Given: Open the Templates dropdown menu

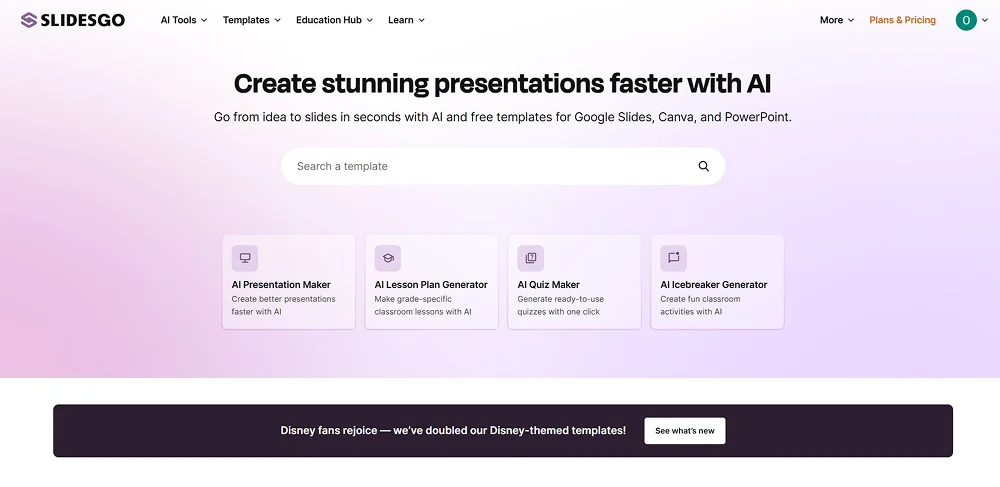Looking at the screenshot, I should tap(251, 20).
